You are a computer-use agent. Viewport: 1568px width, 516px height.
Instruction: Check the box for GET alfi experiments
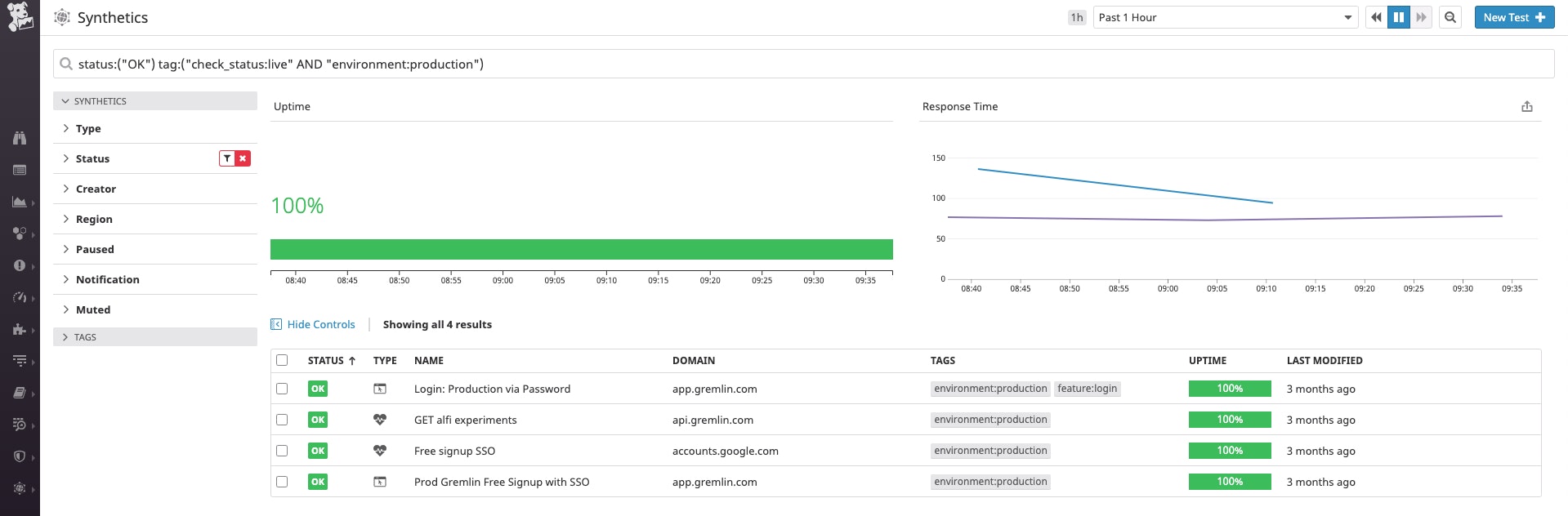[282, 420]
